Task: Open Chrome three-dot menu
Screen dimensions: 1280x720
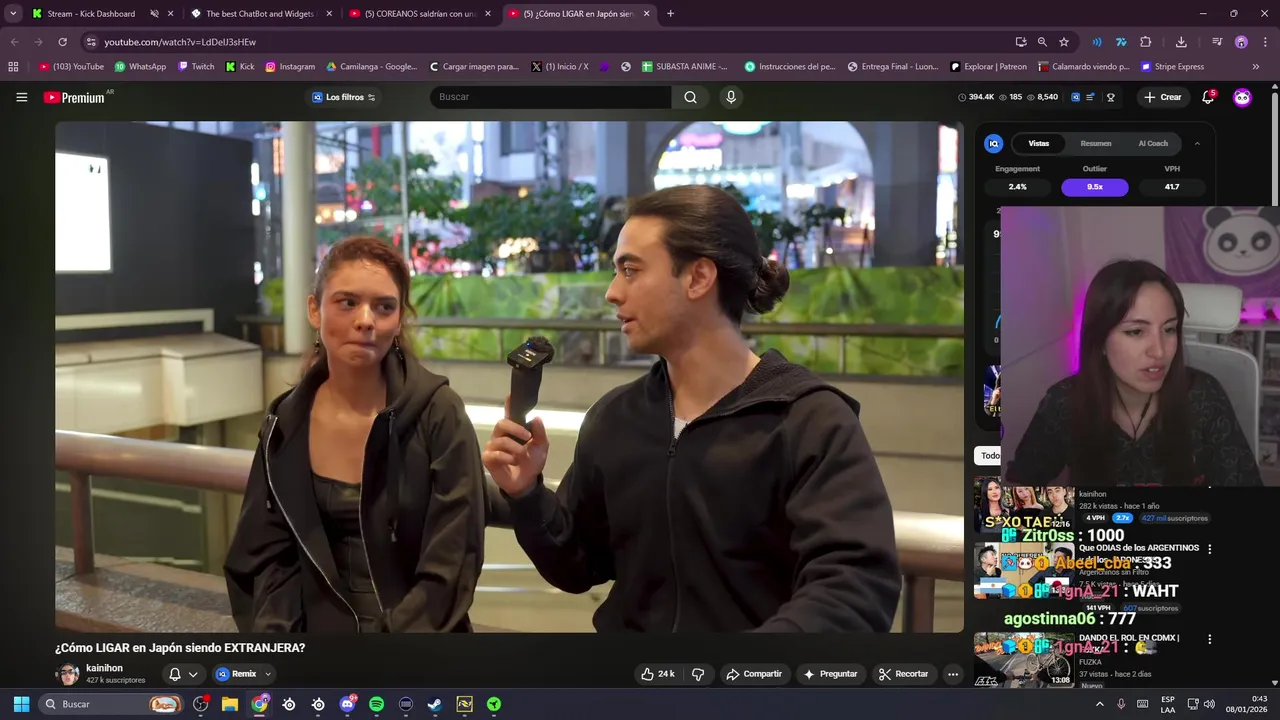Action: click(x=1264, y=42)
